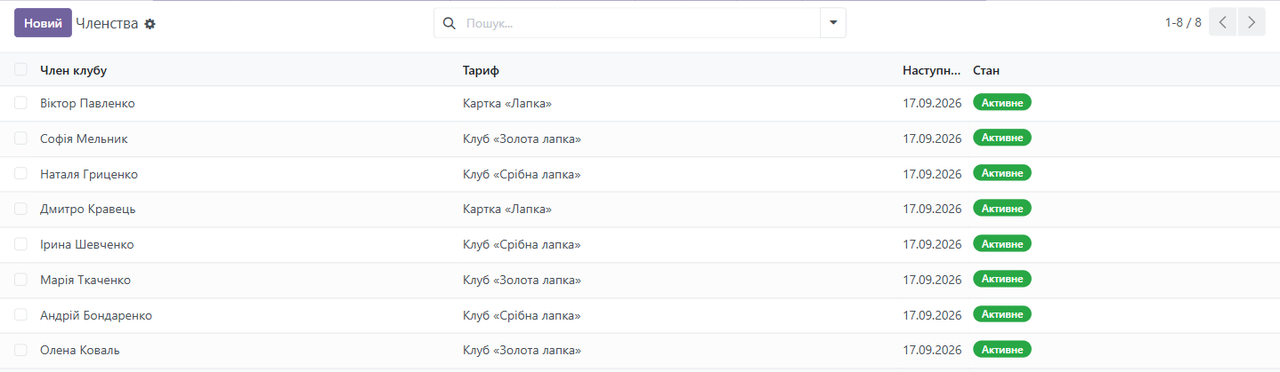Click Активне badge in Андрій Бондаренко row

pyautogui.click(x=1002, y=314)
